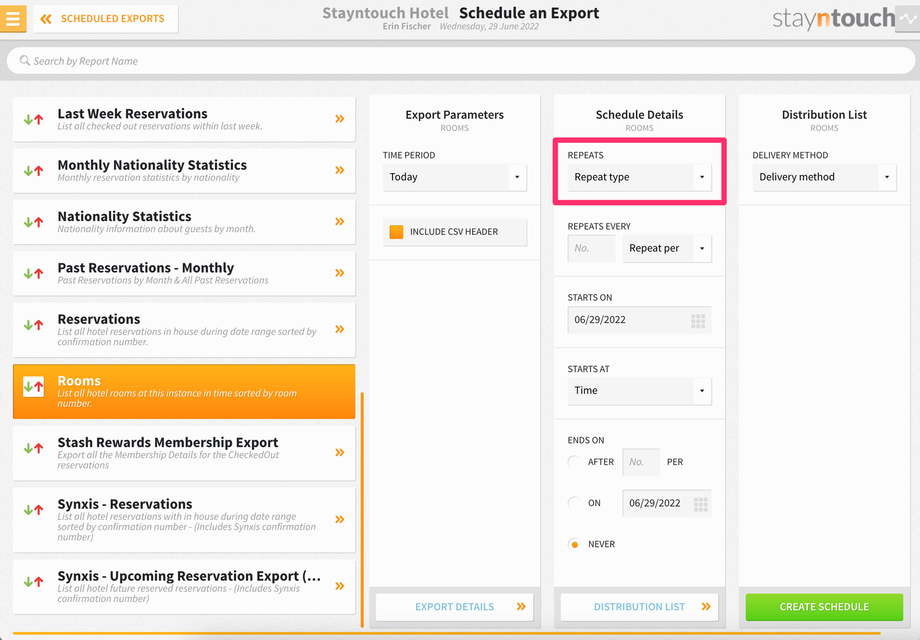Screen dimensions: 920x640
Task: Click double chevron on Nationality Statistics row
Action: coord(340,221)
